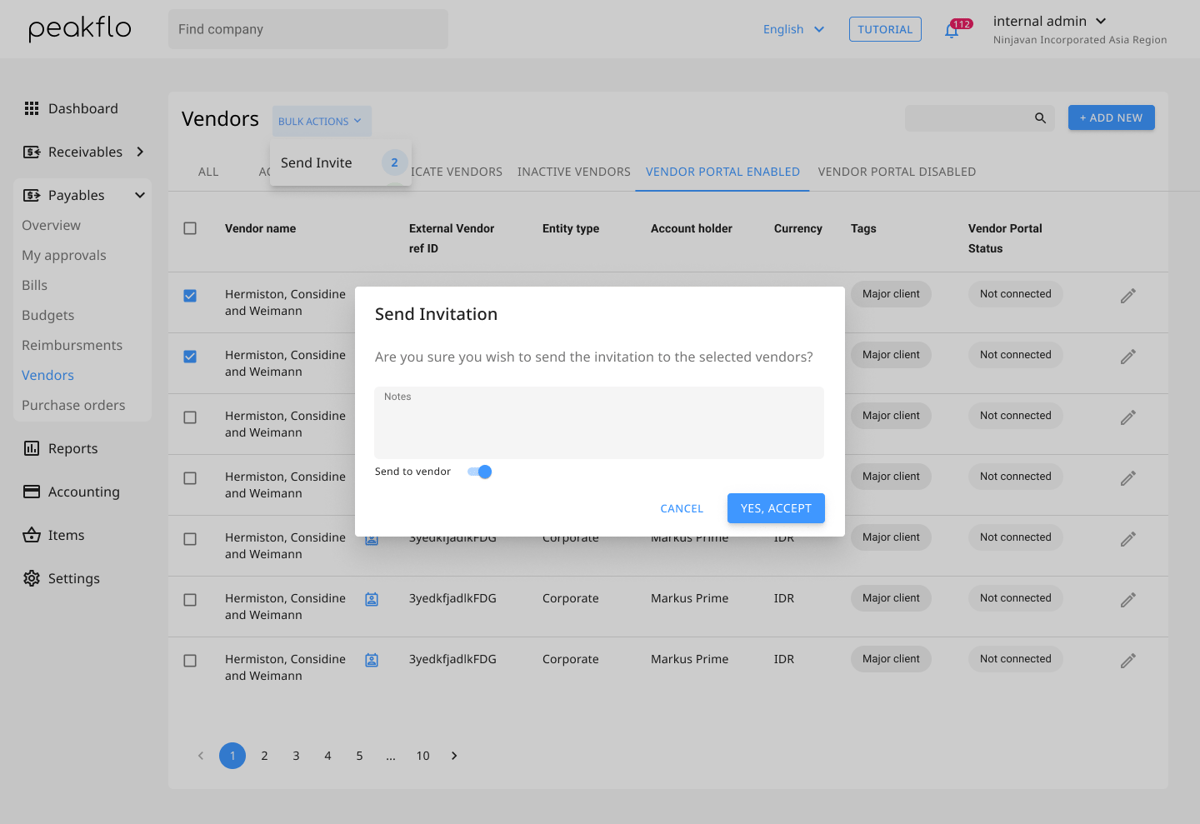
Task: Click contact card icon in last vendor row
Action: pos(371,660)
